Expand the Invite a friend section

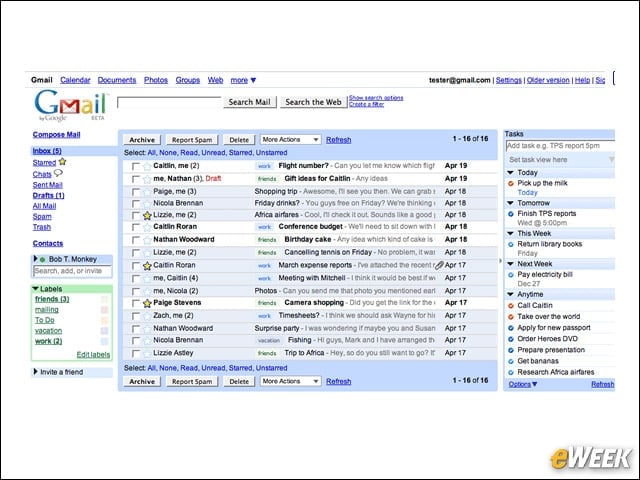coord(36,372)
